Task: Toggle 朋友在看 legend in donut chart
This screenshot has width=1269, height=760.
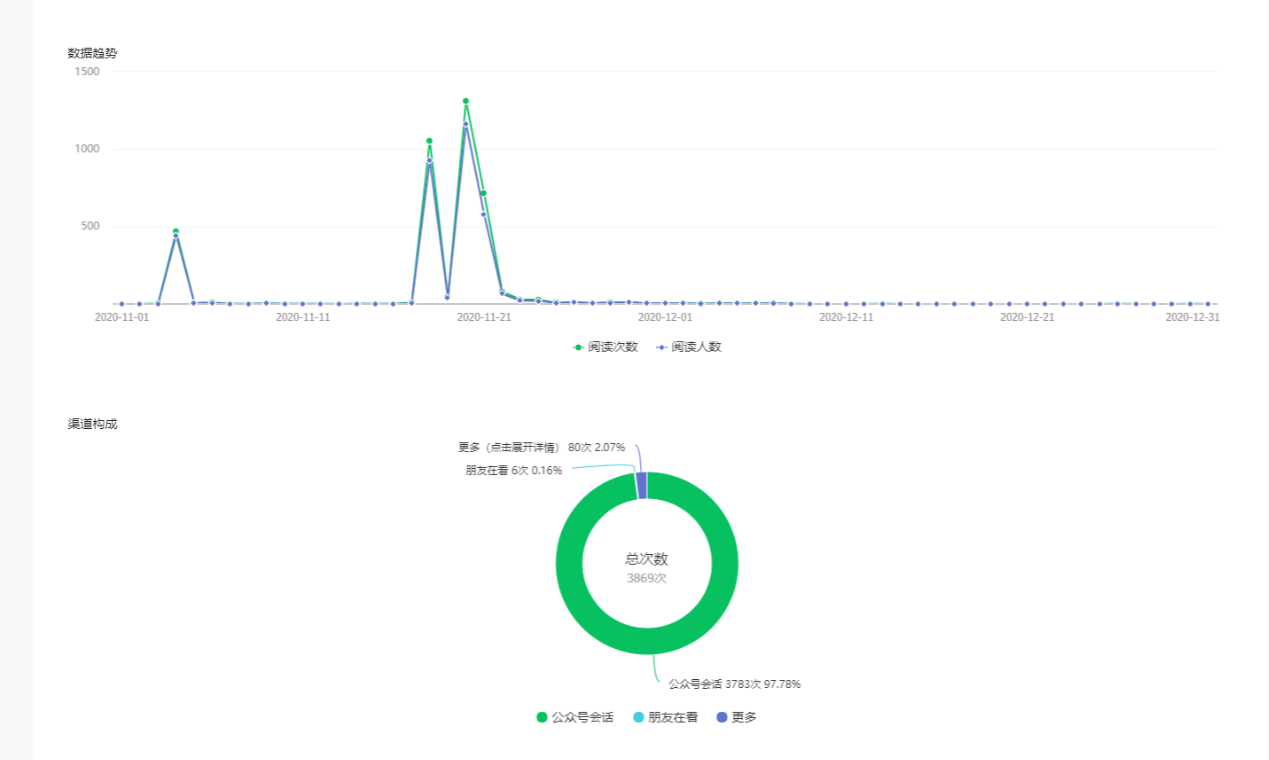Action: pyautogui.click(x=666, y=717)
